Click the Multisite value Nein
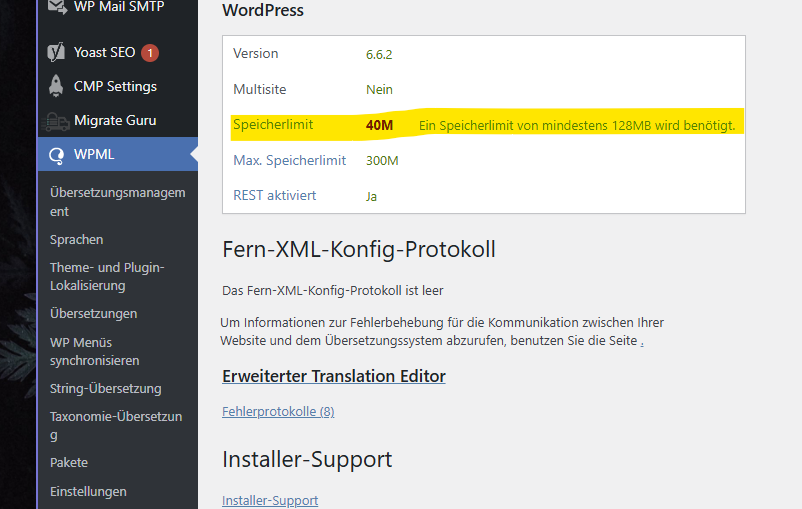This screenshot has height=509, width=802. pyautogui.click(x=380, y=90)
